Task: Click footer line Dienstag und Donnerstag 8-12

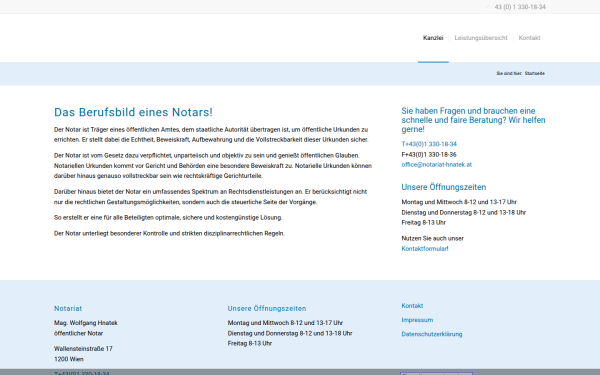Action: point(290,333)
